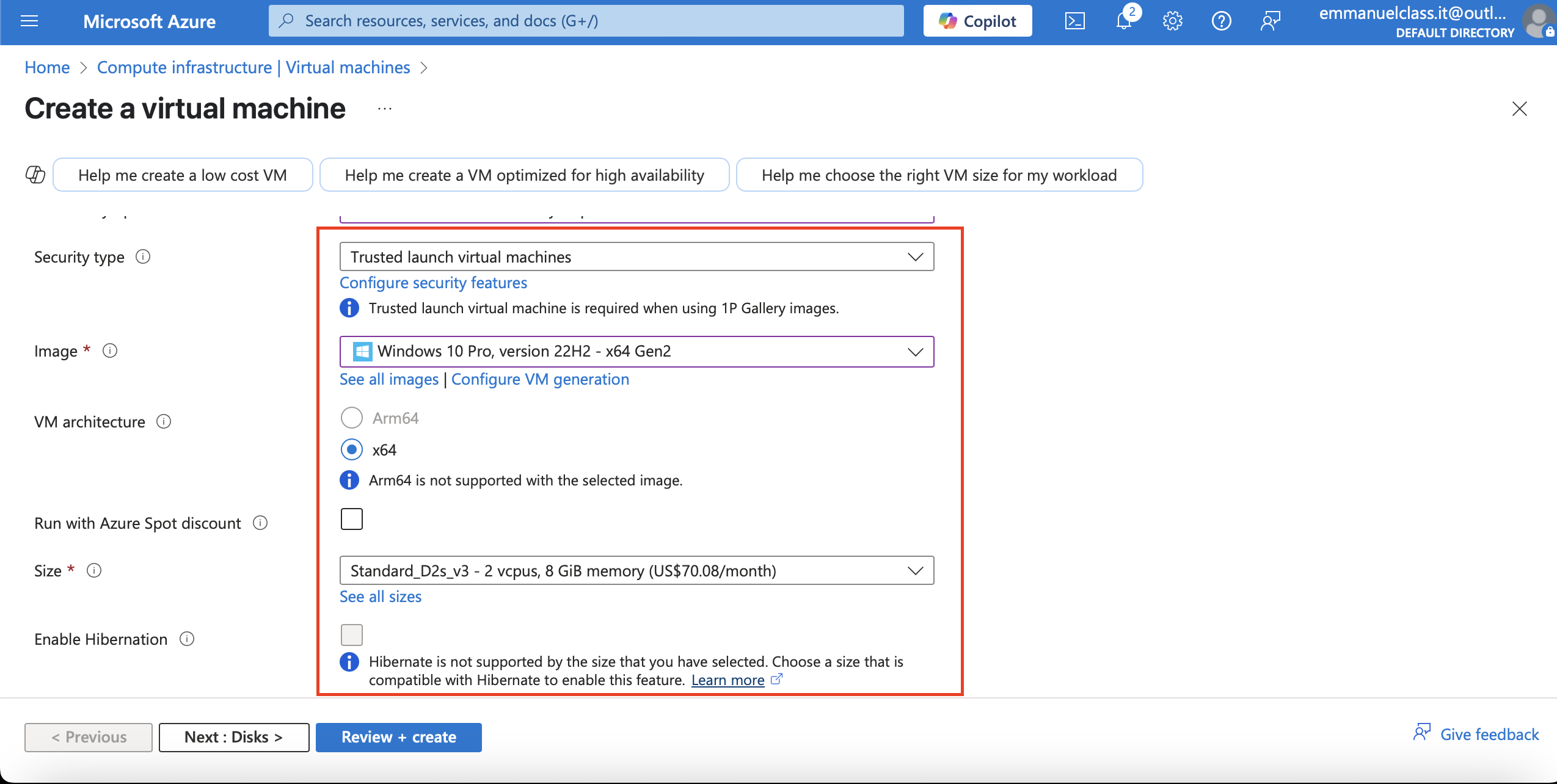
Task: Click Help me create VM for high availability
Action: [525, 175]
